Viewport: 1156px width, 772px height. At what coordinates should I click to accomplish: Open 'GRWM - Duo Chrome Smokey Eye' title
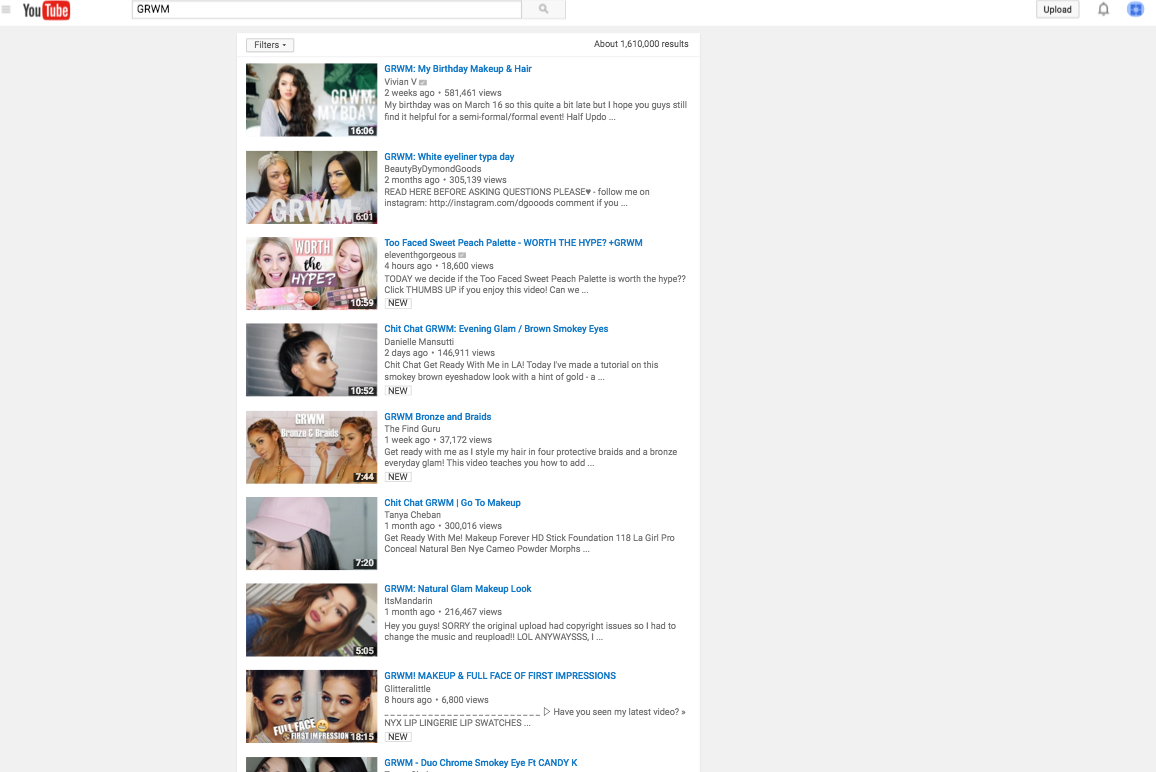click(481, 762)
